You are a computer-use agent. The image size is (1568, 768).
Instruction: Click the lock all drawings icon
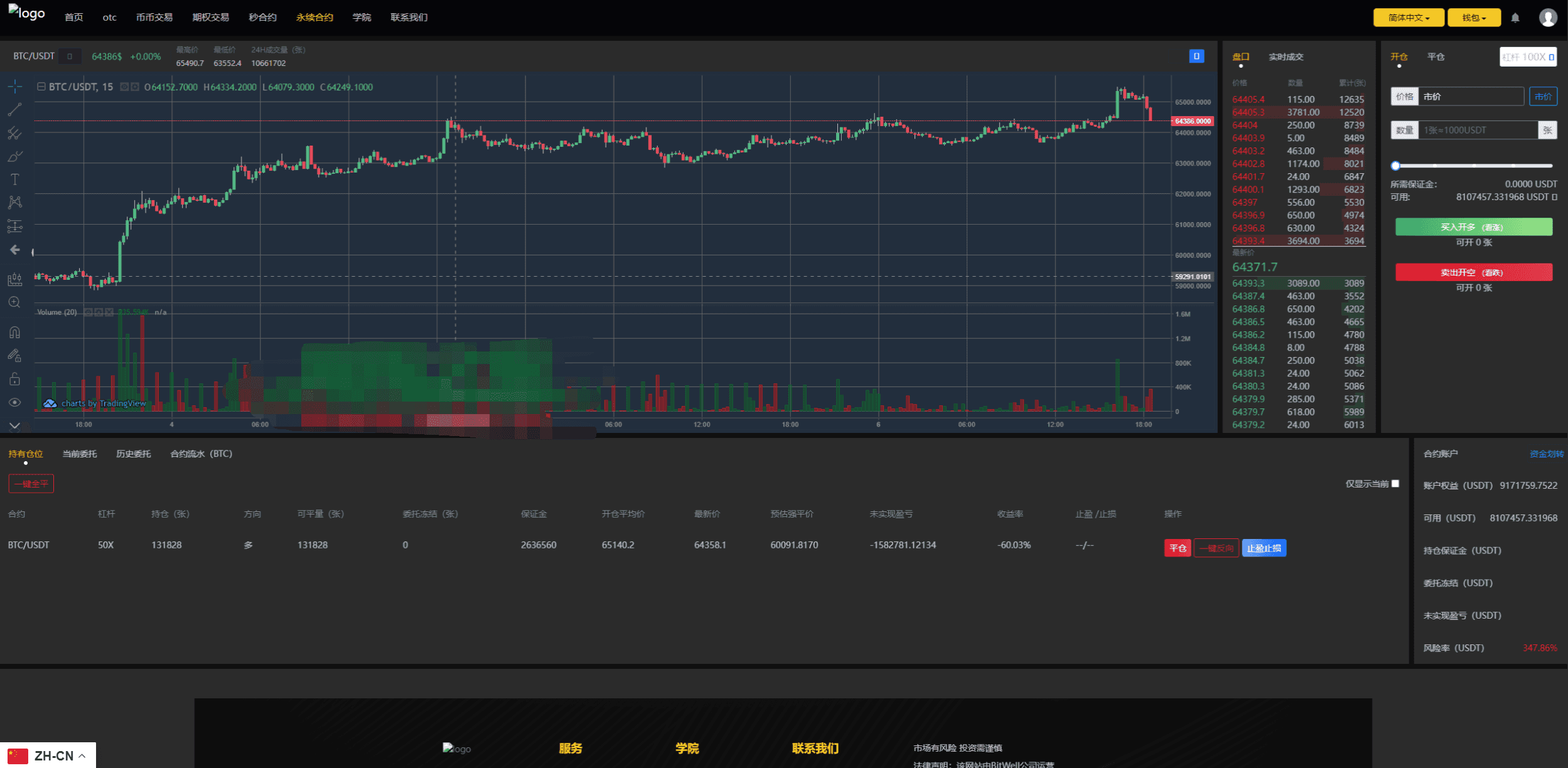click(14, 379)
